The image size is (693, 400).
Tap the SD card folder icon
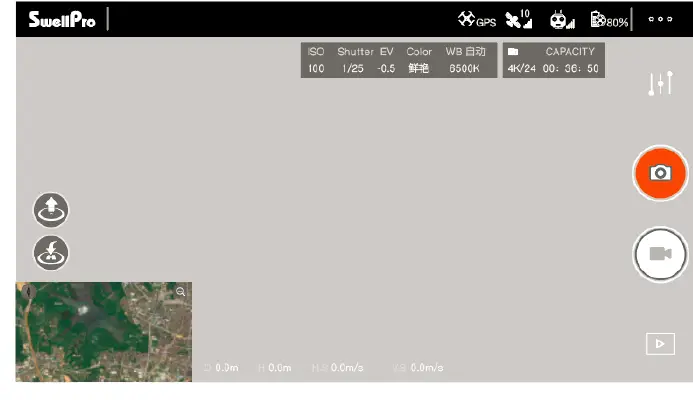tap(513, 52)
